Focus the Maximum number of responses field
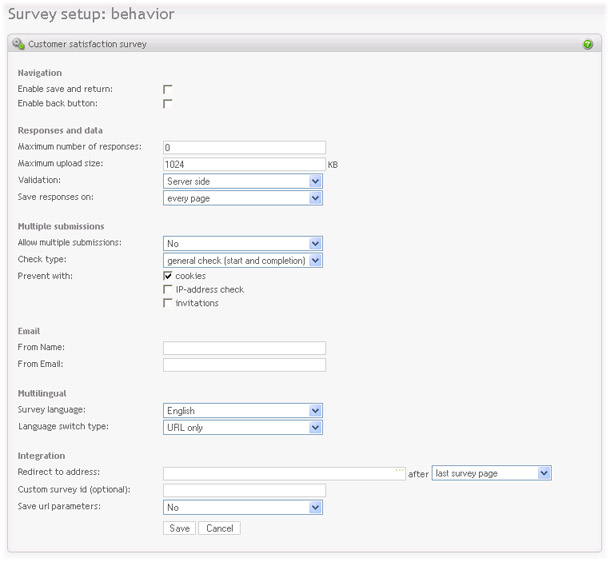610x562 pixels. (x=244, y=147)
